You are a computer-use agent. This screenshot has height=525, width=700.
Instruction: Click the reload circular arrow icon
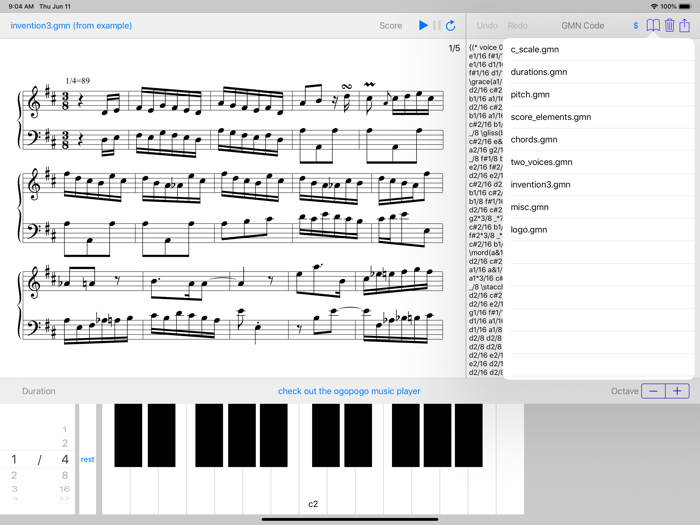click(450, 25)
